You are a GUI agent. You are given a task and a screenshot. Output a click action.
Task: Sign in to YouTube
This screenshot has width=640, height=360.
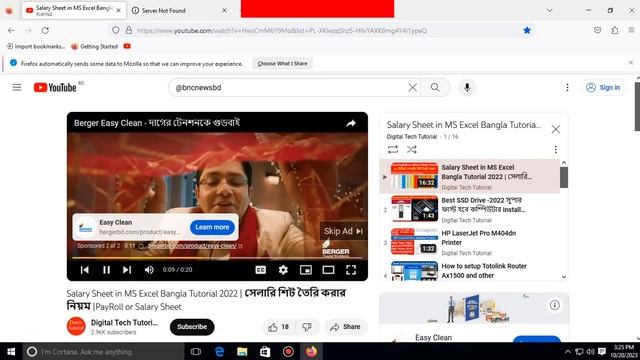(x=604, y=87)
